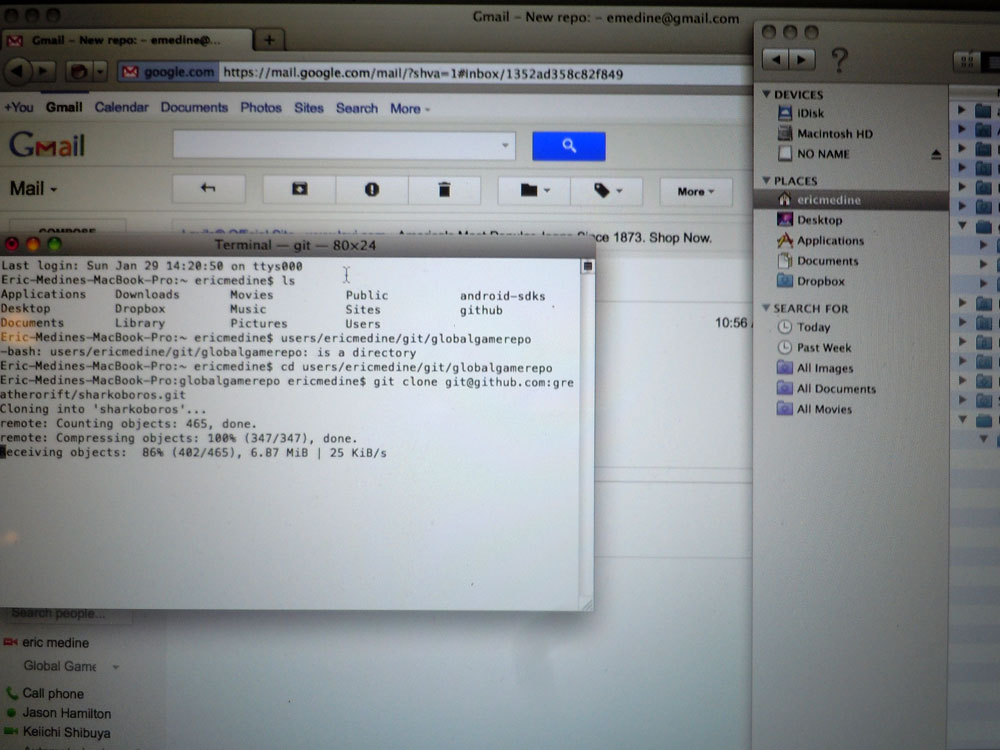Open the +You link in Google bar
This screenshot has width=1000, height=750.
19,107
